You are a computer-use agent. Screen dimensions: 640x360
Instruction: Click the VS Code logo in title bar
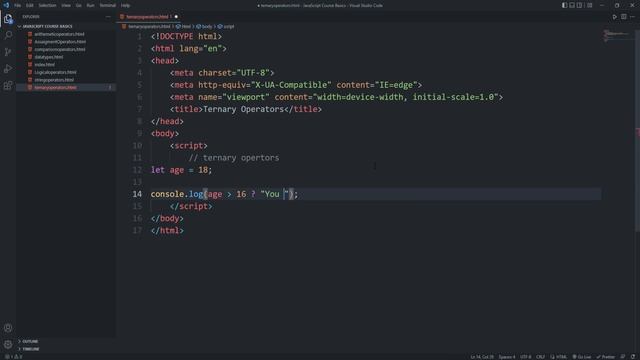coord(6,5)
